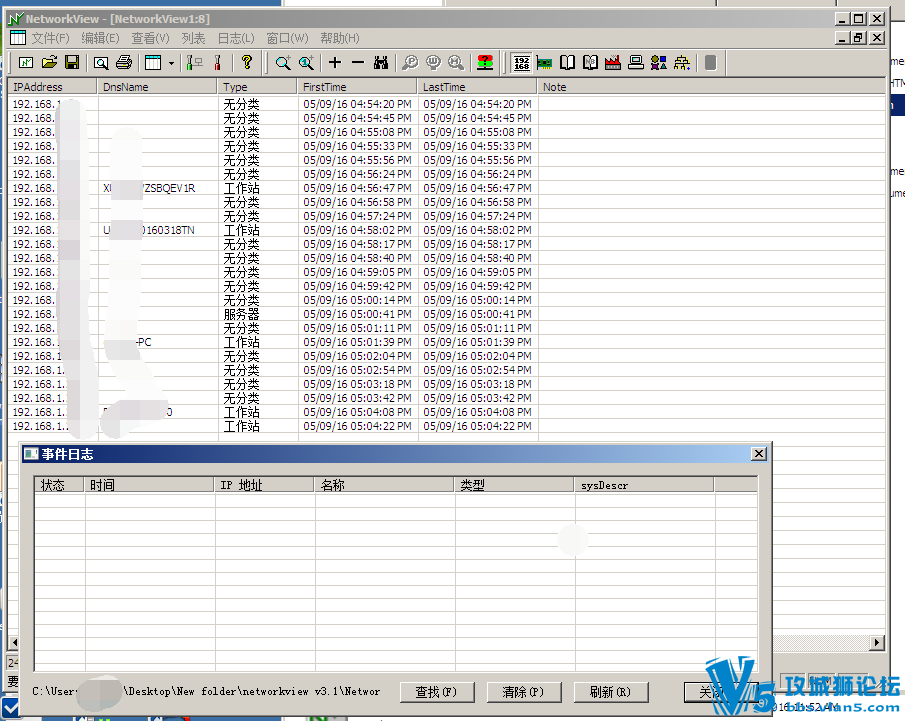Screen dimensions: 905x721
Task: Toggle the 192.168 IP address display icon
Action: (521, 62)
